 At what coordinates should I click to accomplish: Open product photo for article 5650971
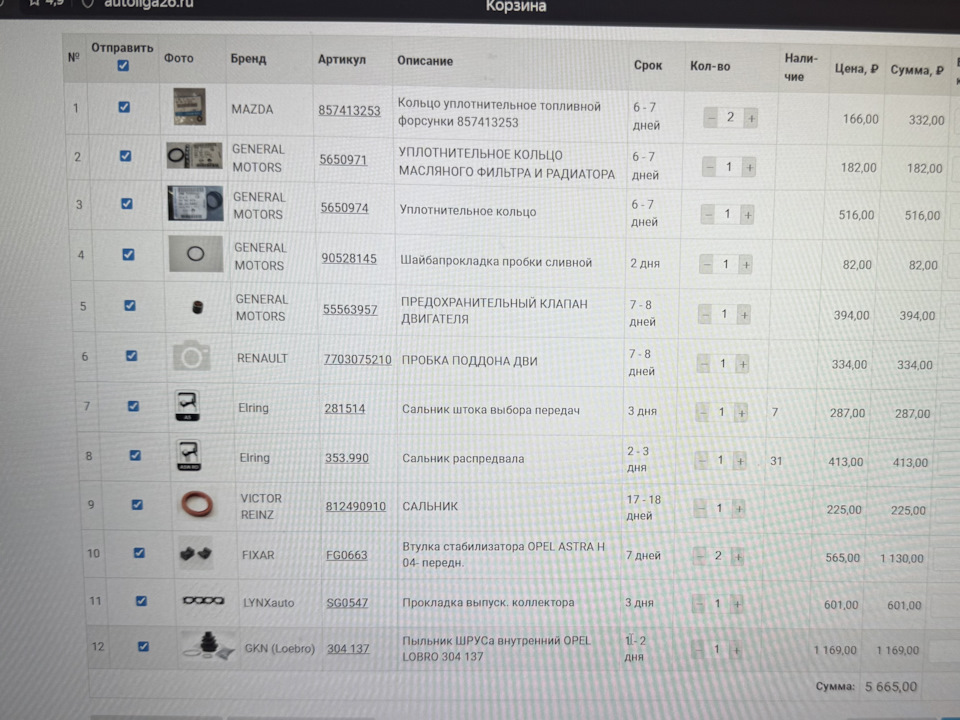195,156
